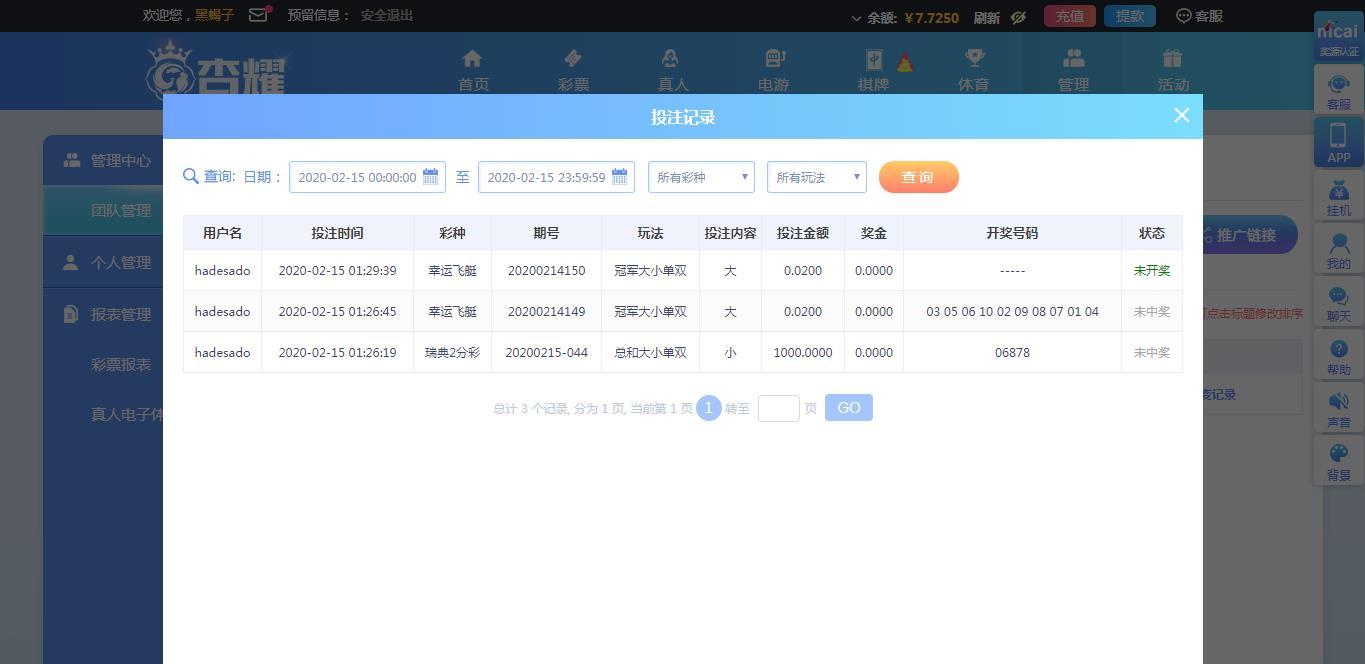Open the 聊天 chat sidebar icon
The image size is (1365, 664).
[x=1338, y=304]
